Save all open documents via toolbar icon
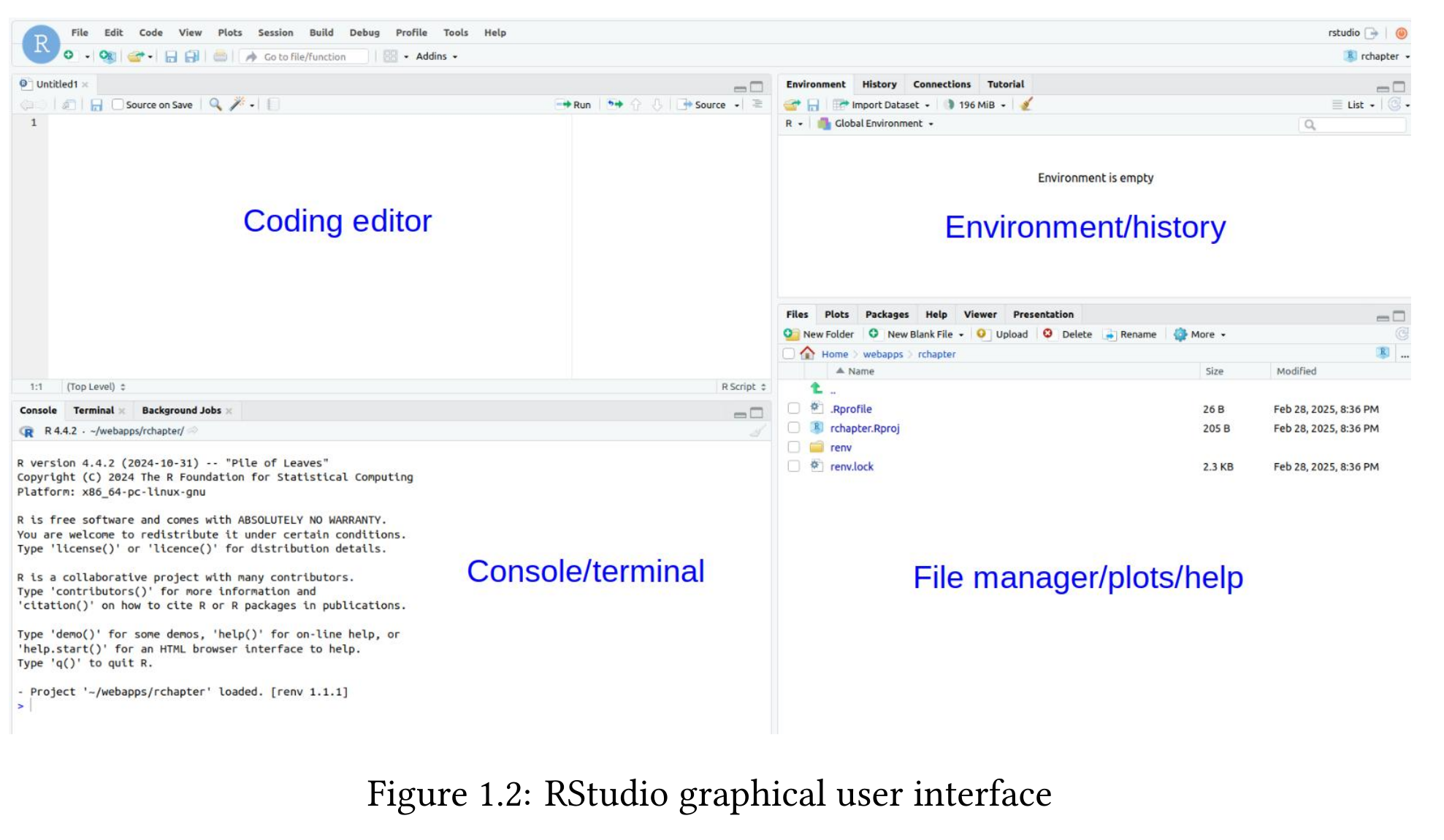This screenshot has height=840, width=1444. tap(192, 56)
